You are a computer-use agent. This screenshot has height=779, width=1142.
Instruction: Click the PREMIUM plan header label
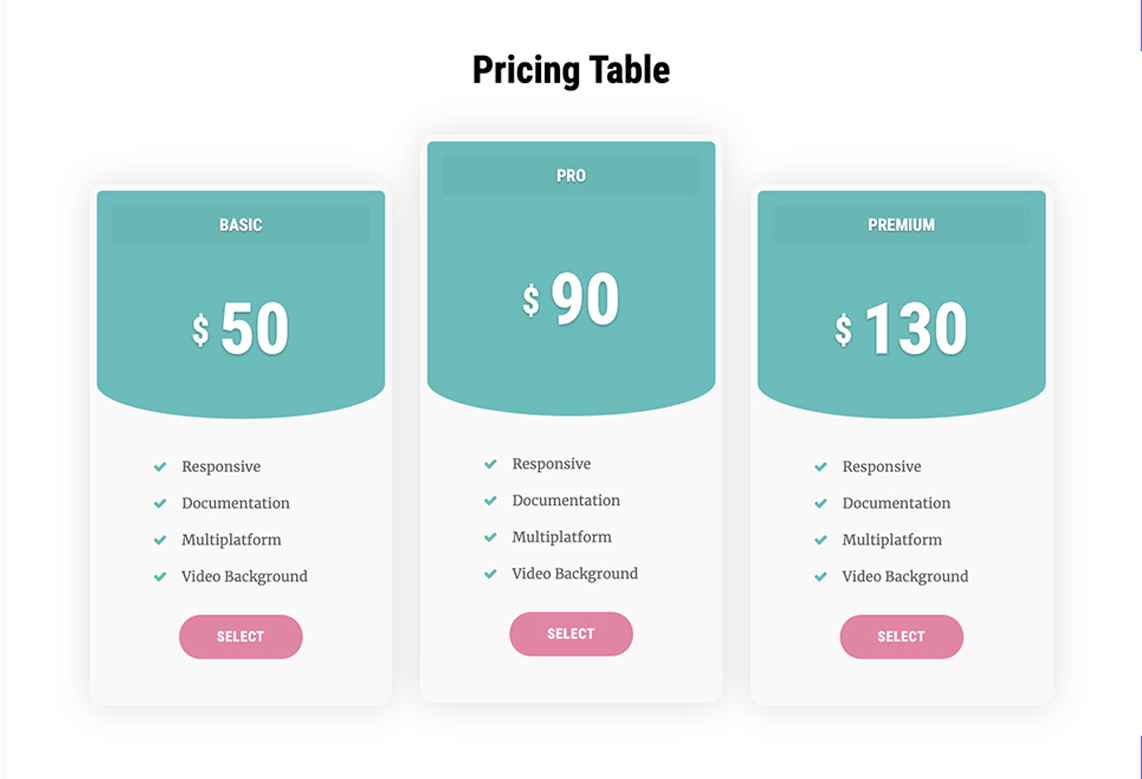pos(902,225)
